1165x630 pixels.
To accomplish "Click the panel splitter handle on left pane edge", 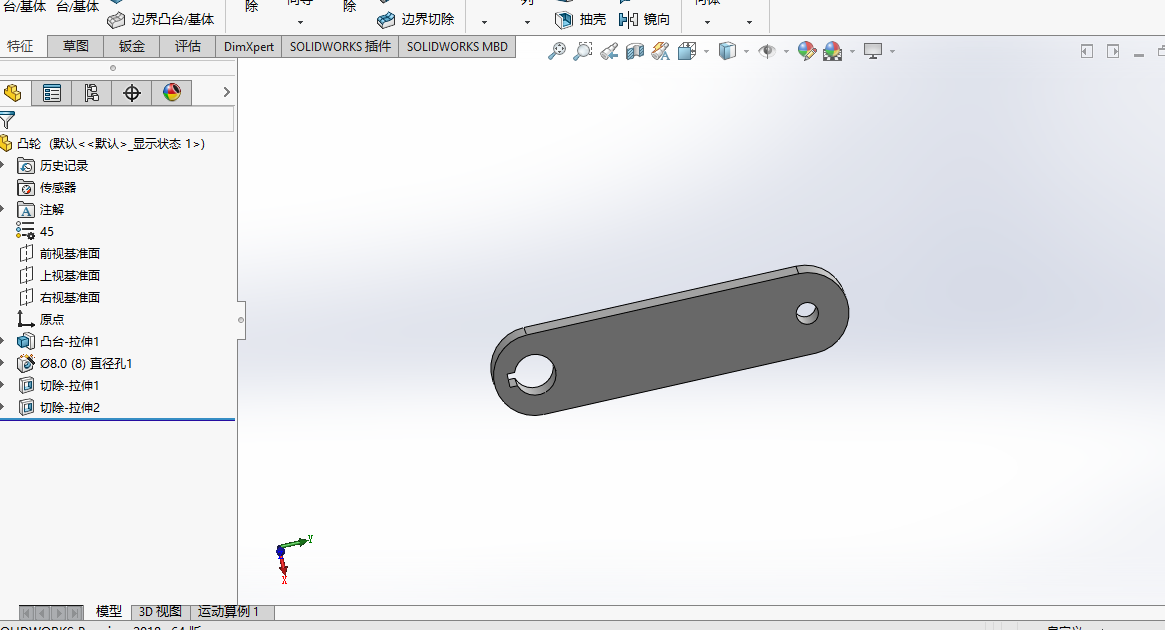I will pos(241,320).
